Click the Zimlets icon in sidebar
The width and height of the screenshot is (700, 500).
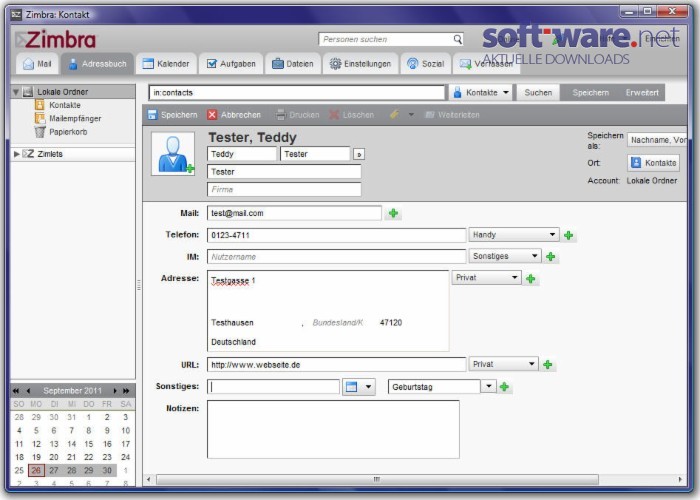[28, 154]
